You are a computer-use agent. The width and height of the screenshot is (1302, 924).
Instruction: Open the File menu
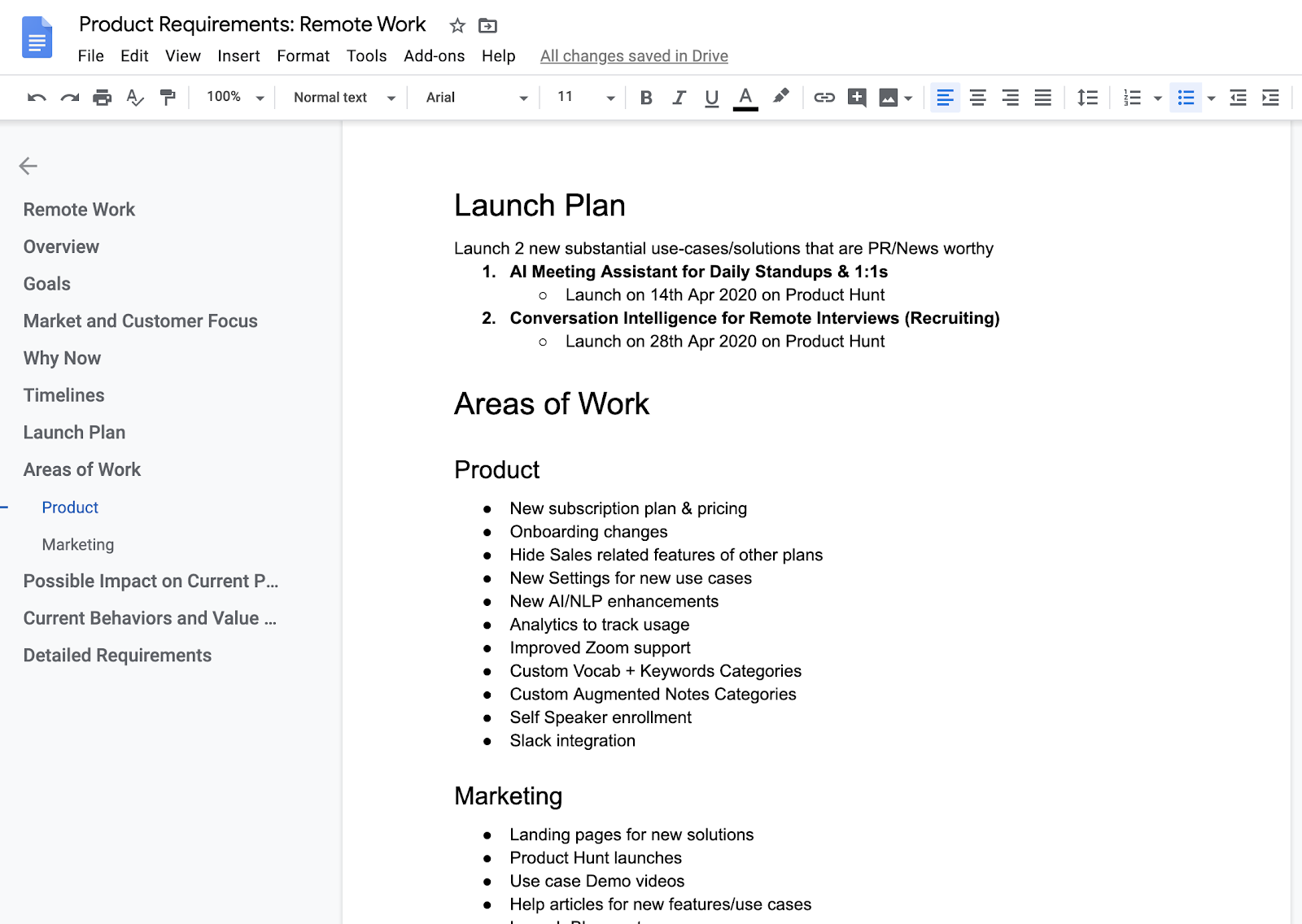click(91, 56)
